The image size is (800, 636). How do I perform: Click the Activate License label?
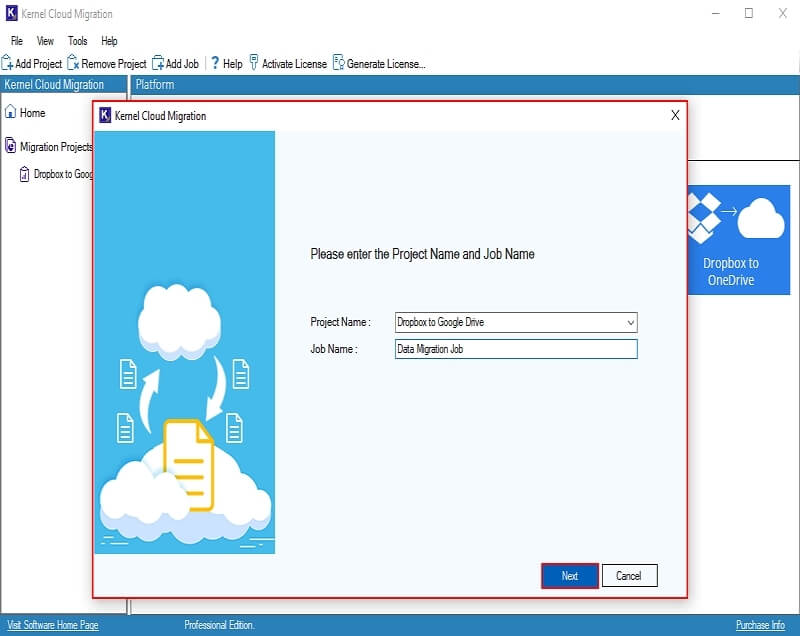pos(294,64)
